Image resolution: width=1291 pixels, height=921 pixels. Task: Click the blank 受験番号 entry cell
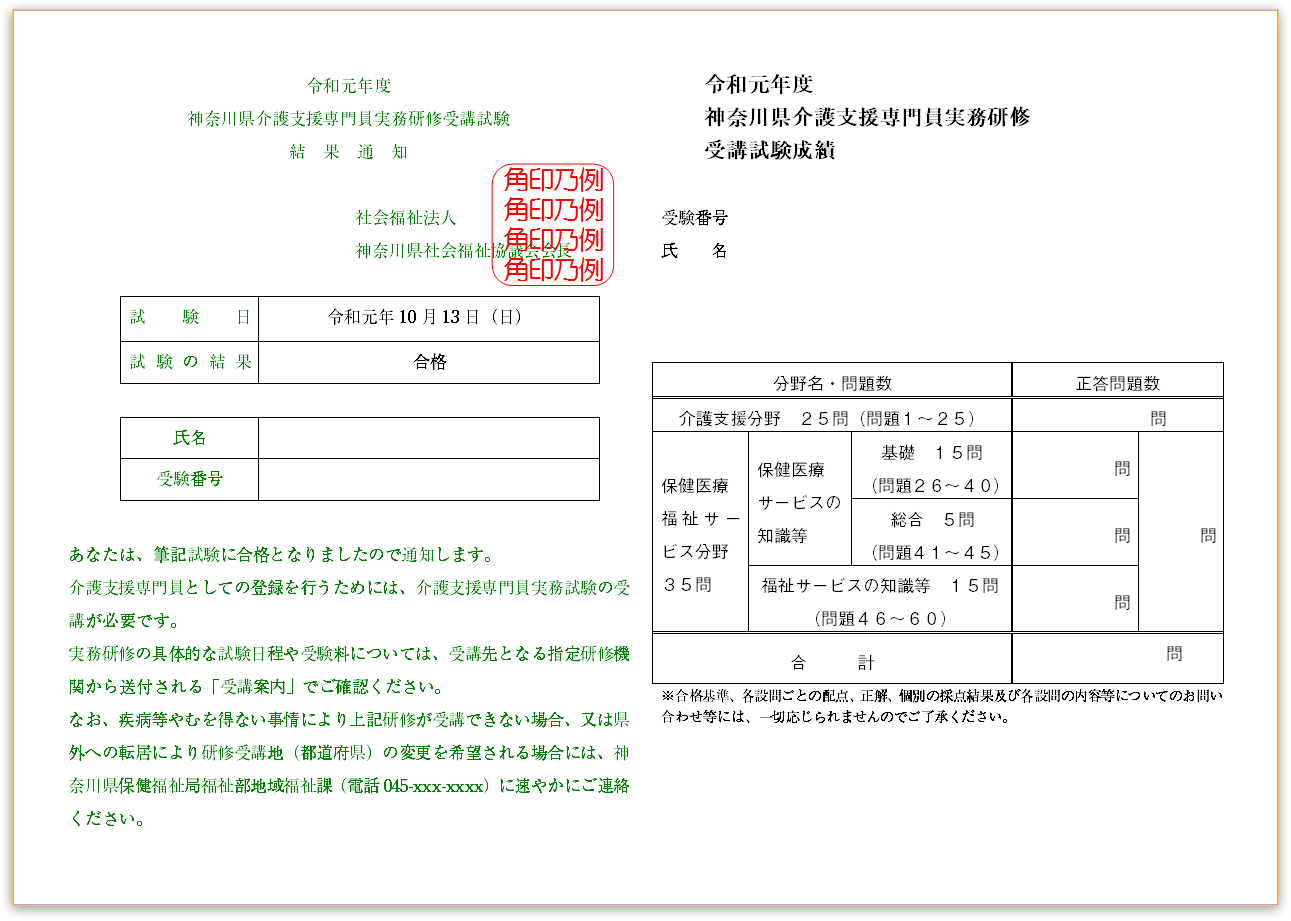click(429, 478)
